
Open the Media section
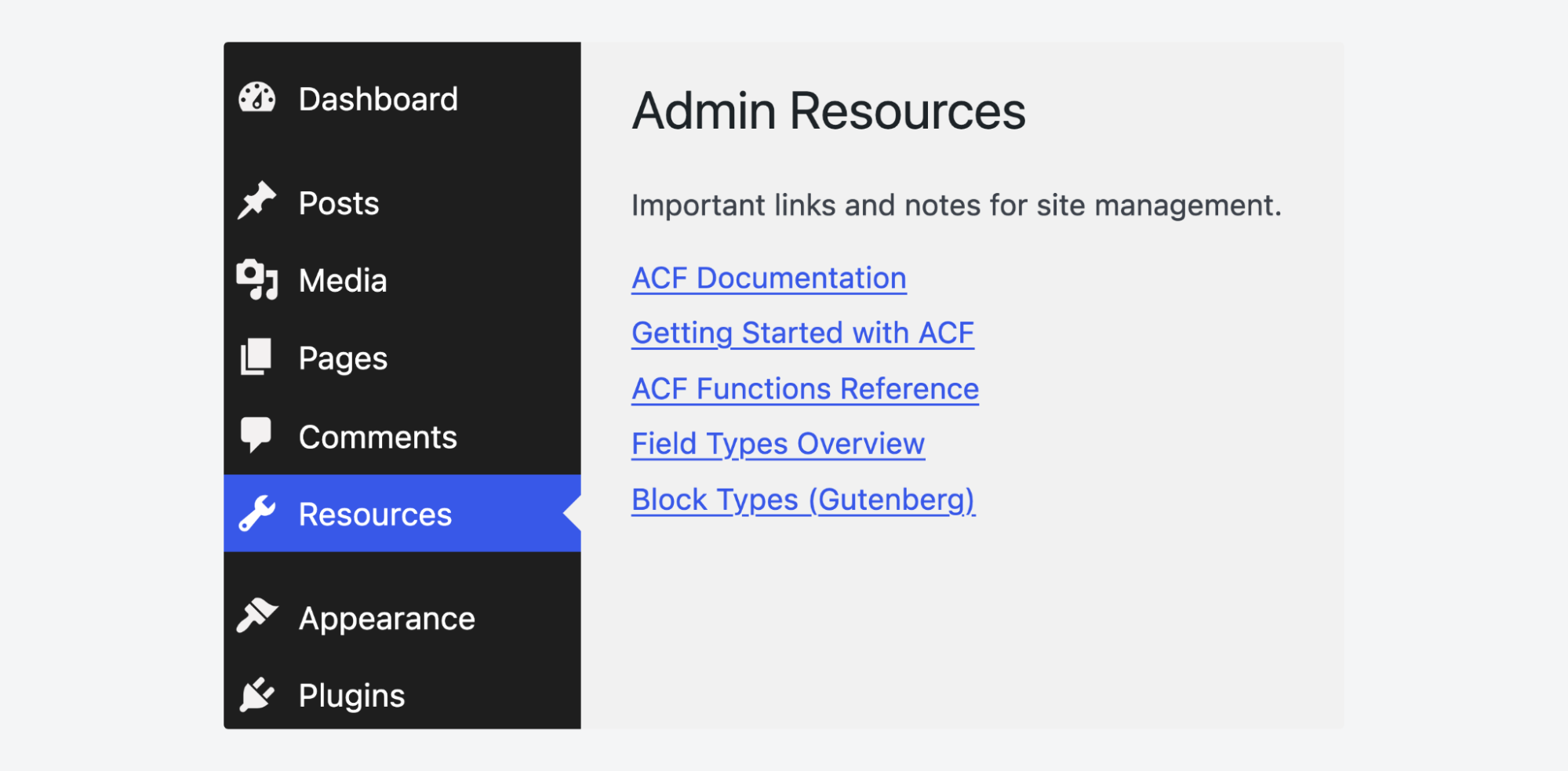tap(342, 279)
